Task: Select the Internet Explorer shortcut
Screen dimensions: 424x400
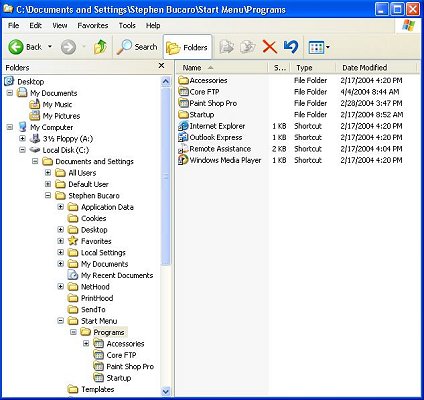Action: (x=212, y=126)
